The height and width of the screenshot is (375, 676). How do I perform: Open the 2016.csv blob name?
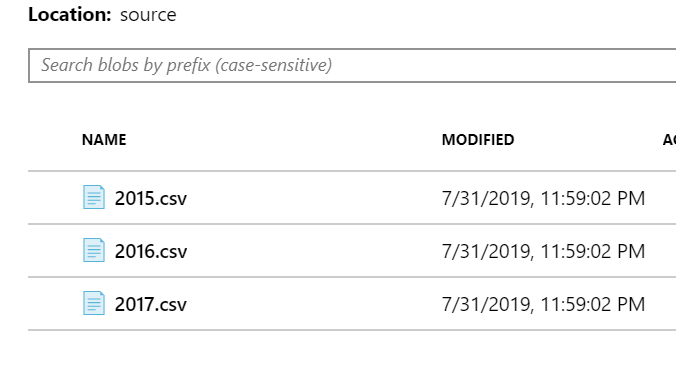(151, 251)
